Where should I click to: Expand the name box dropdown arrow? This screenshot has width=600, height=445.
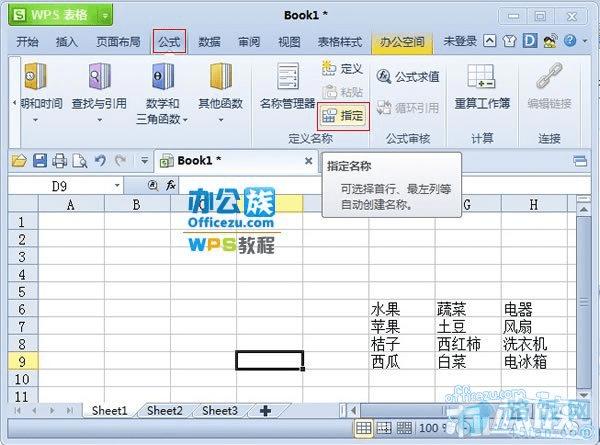pyautogui.click(x=117, y=186)
